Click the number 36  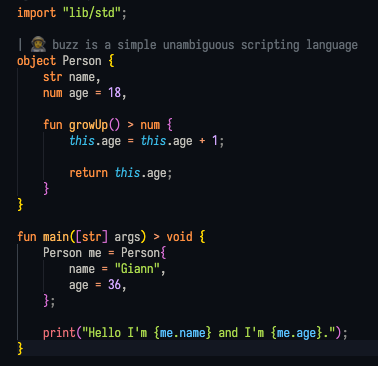114,285
